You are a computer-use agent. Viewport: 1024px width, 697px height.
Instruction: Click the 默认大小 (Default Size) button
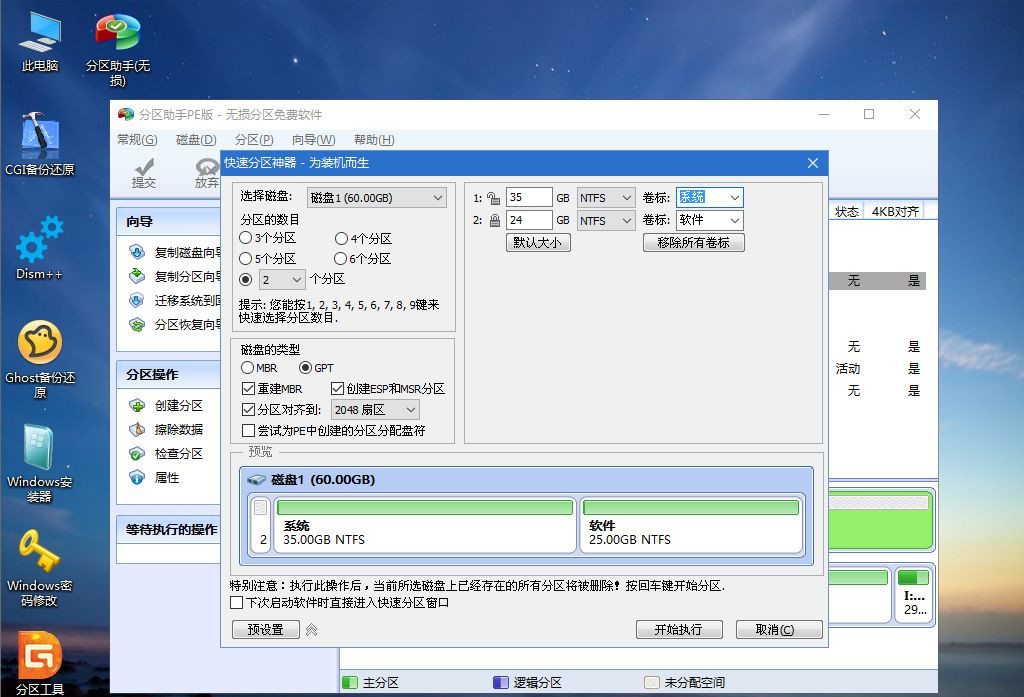[537, 242]
